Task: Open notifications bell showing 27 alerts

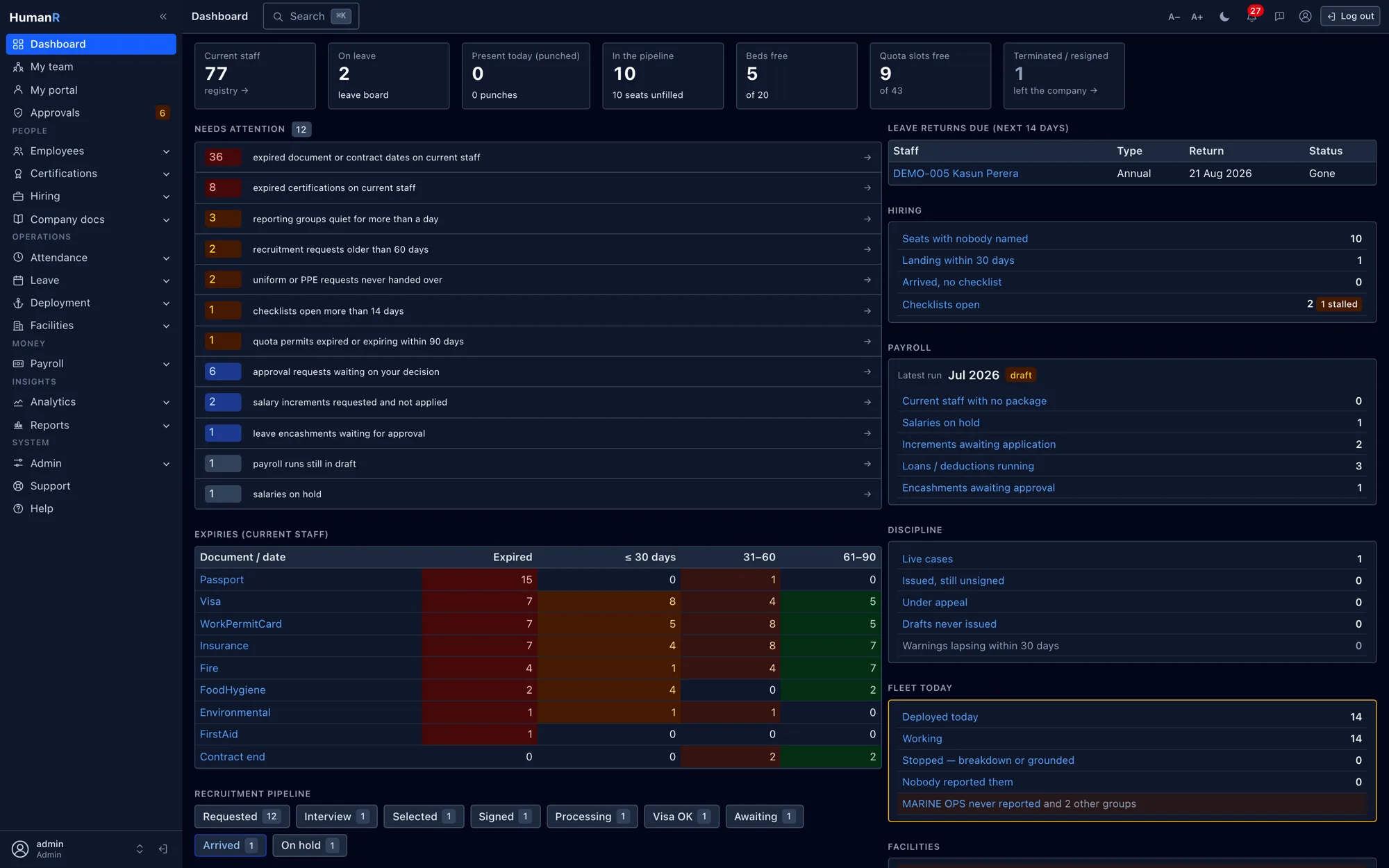Action: [x=1251, y=17]
